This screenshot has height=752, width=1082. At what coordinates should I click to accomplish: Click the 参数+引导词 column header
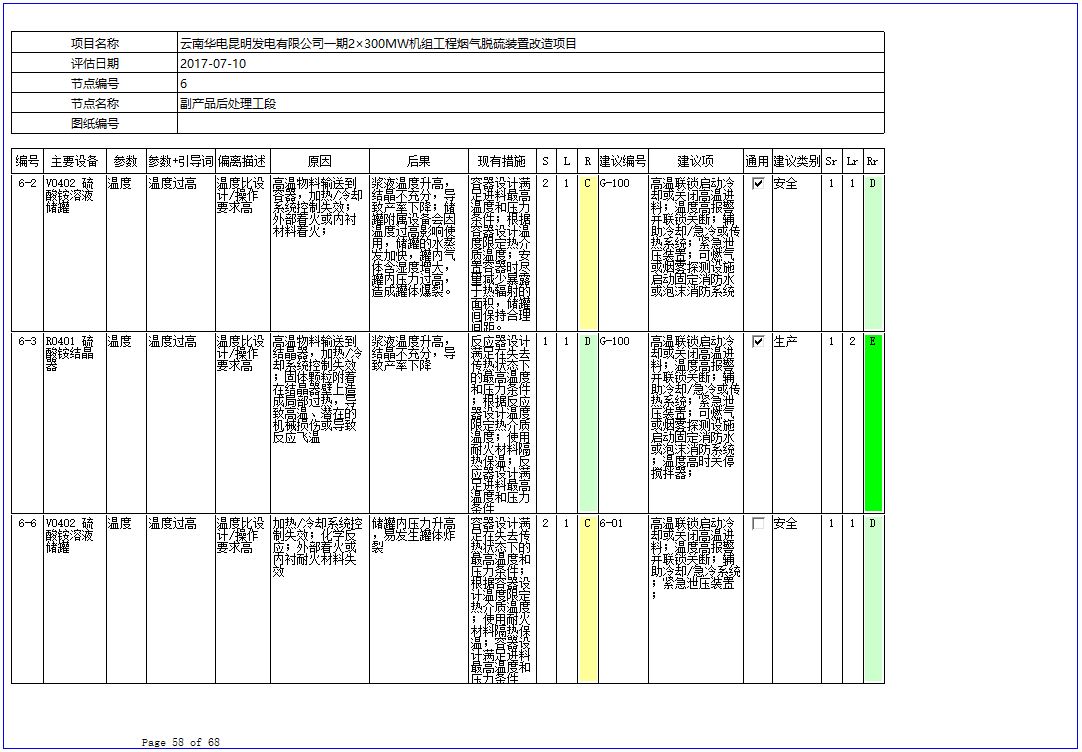[181, 161]
